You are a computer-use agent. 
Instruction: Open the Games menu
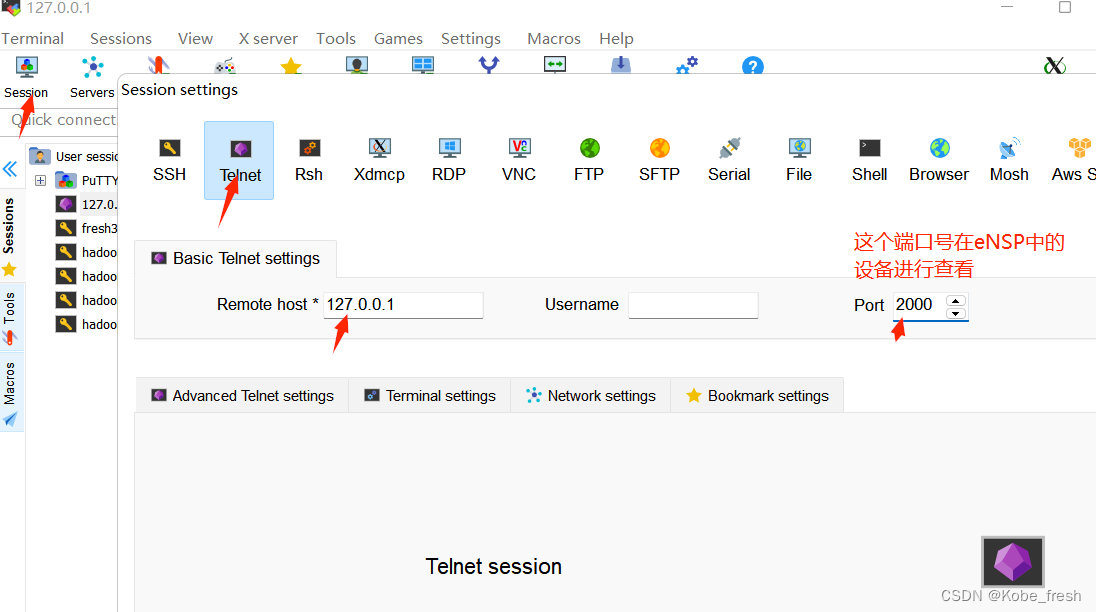pyautogui.click(x=398, y=38)
